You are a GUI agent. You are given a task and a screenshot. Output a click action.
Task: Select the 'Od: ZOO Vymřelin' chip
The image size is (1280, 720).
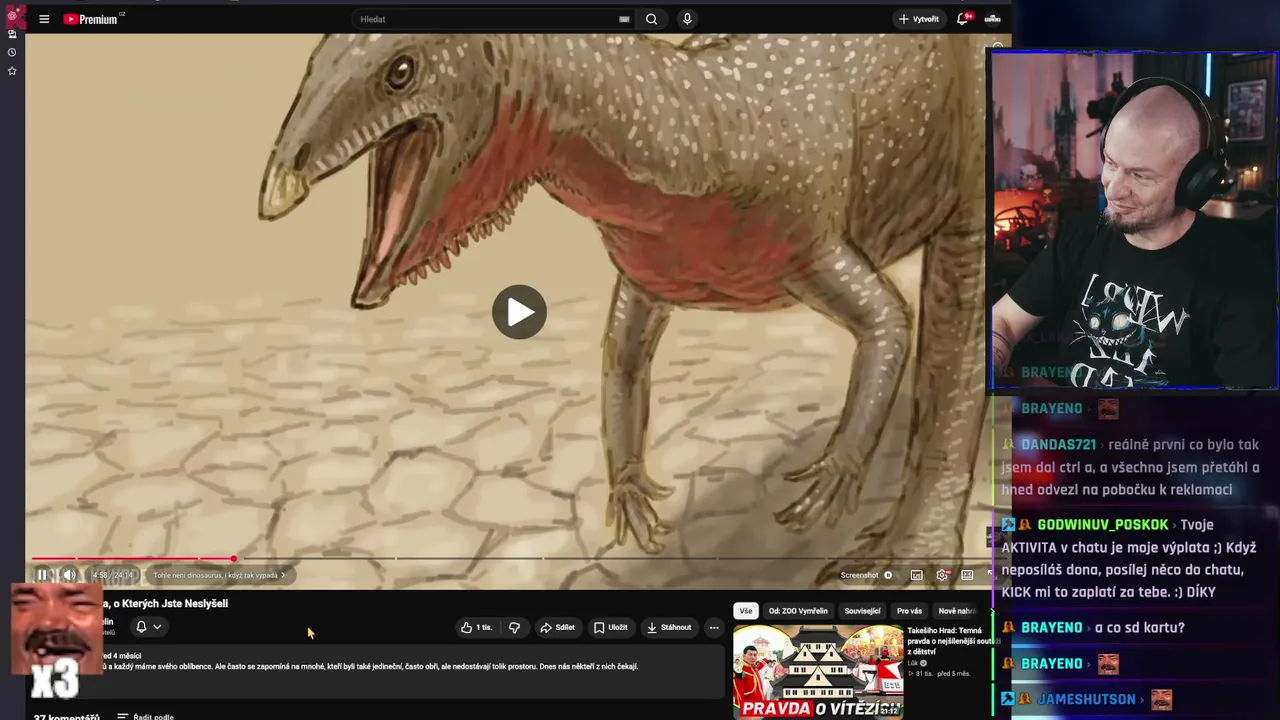tap(798, 611)
